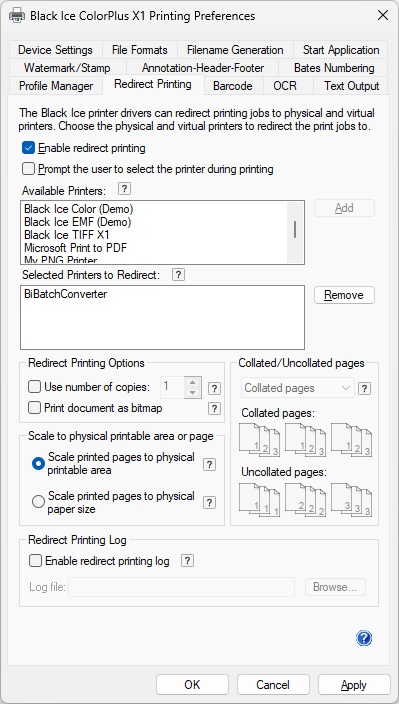Click the Log file path field
This screenshot has height=704, width=399.
[181, 587]
